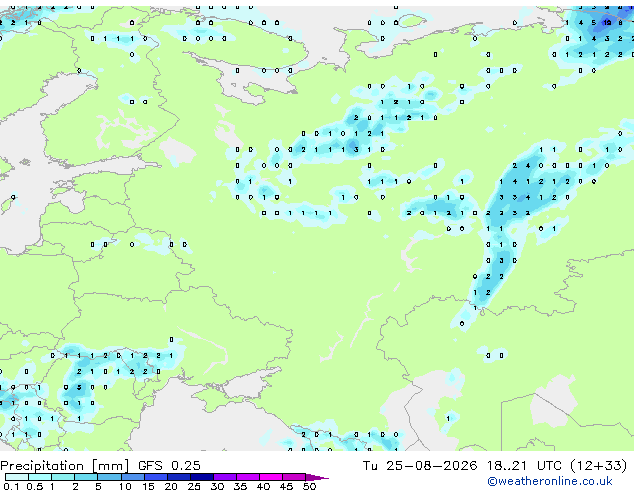Click the 2–5 mm legend color segment
Screen dimensions: 634x490
pos(86,477)
